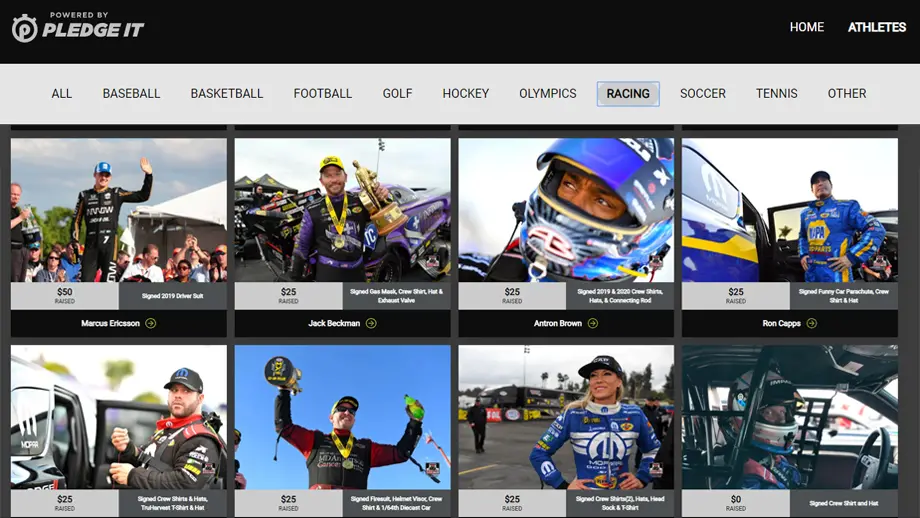
Task: Click Antron Brown's helmet photo
Action: [566, 210]
